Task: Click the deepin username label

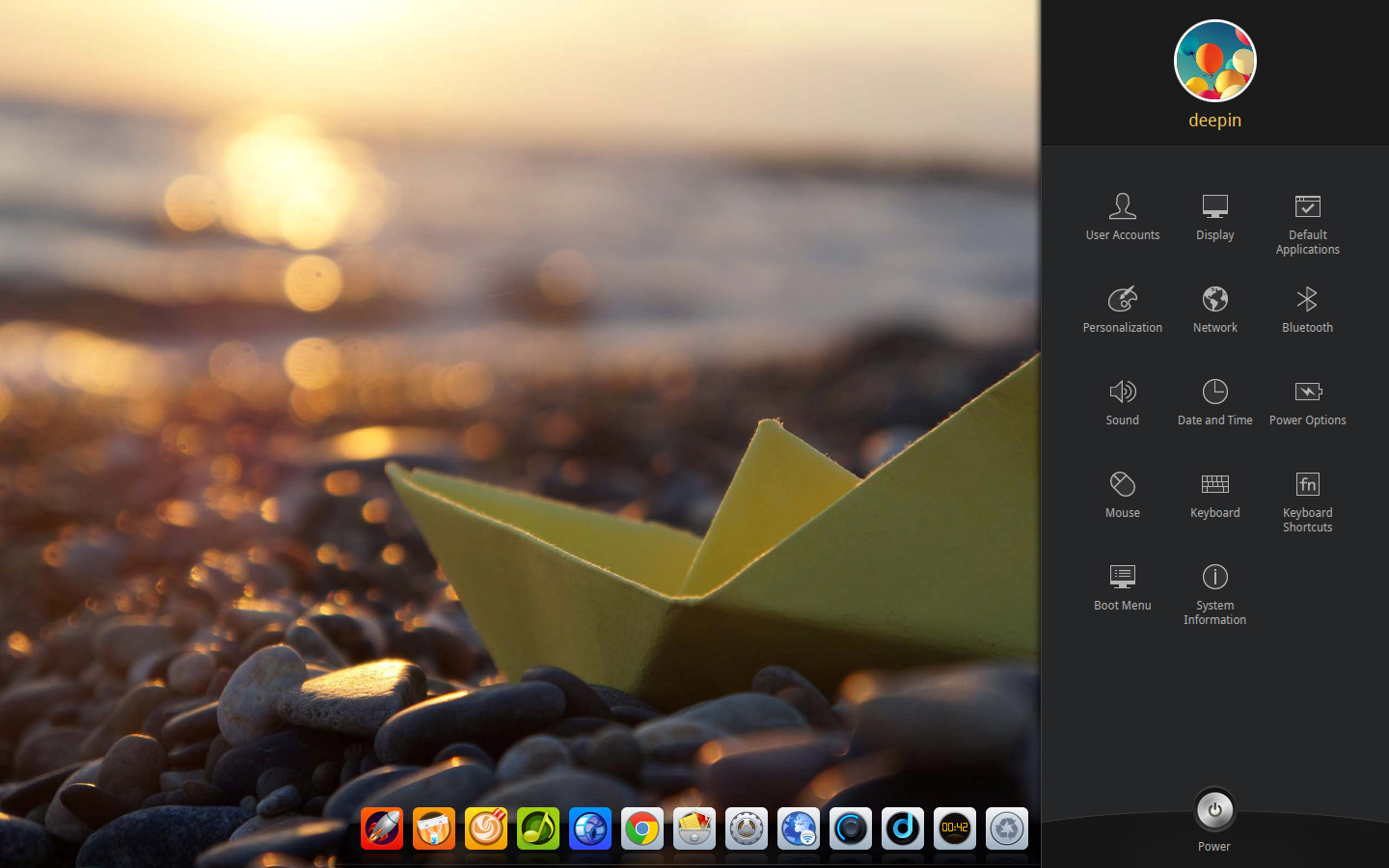Action: pyautogui.click(x=1214, y=121)
